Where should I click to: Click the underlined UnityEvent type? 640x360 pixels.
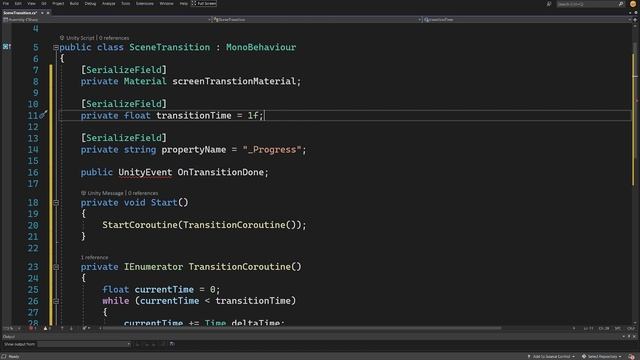tap(145, 172)
